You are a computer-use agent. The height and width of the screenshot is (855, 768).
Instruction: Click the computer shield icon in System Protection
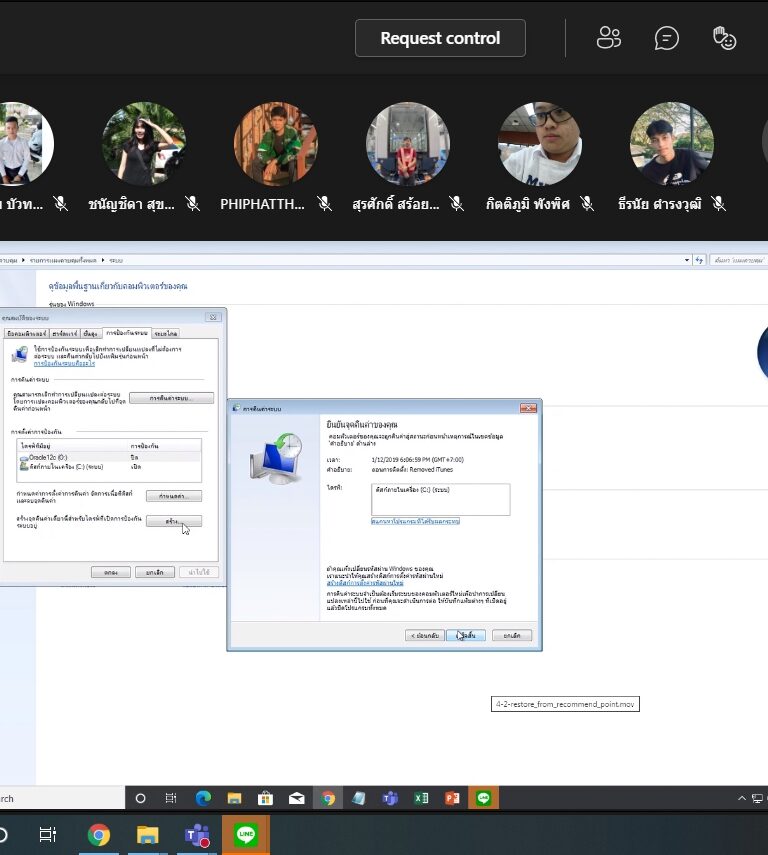pos(20,354)
